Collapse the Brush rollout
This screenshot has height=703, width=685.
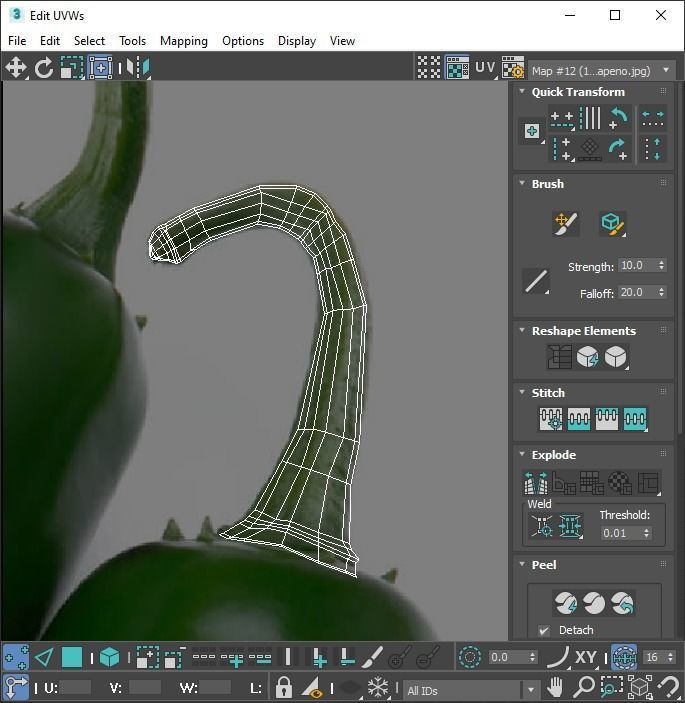522,183
